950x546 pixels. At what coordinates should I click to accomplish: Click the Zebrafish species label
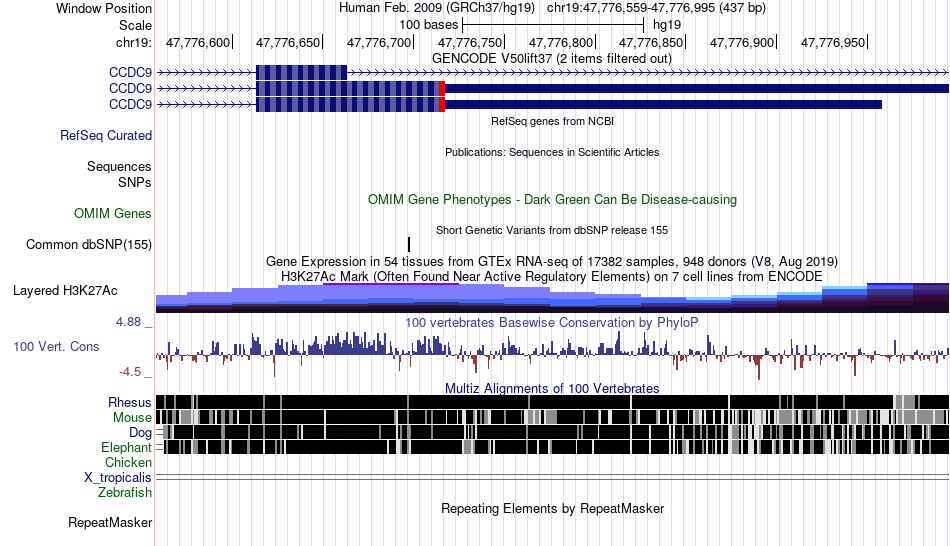click(x=125, y=492)
